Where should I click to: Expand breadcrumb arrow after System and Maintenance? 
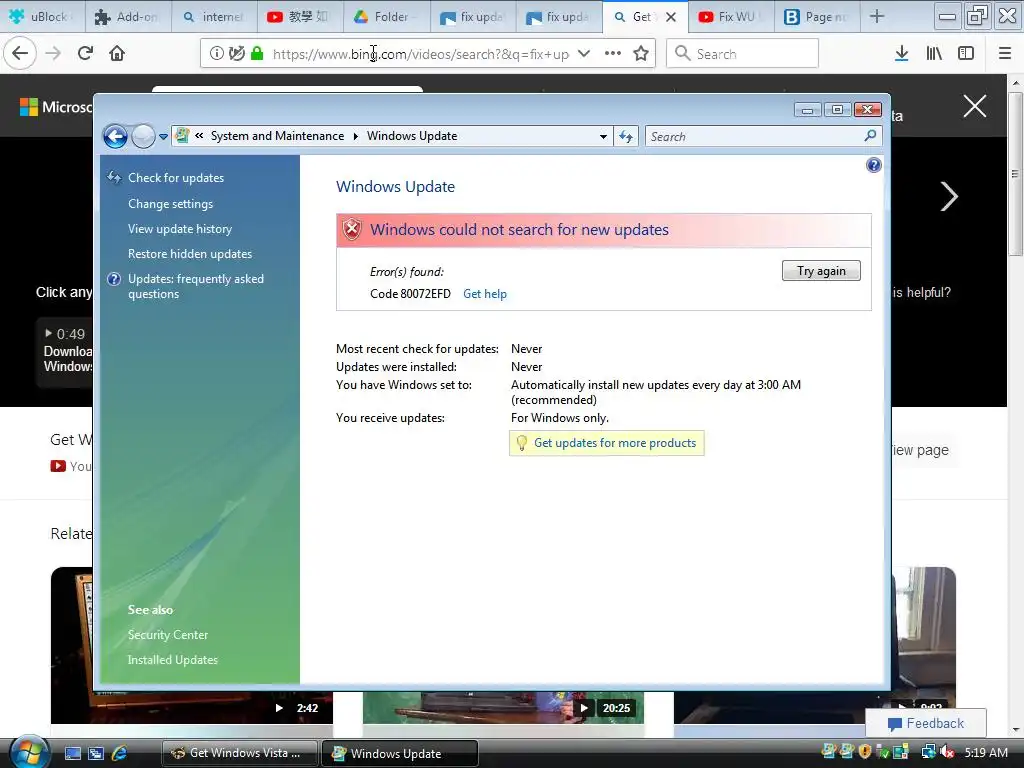pos(356,136)
